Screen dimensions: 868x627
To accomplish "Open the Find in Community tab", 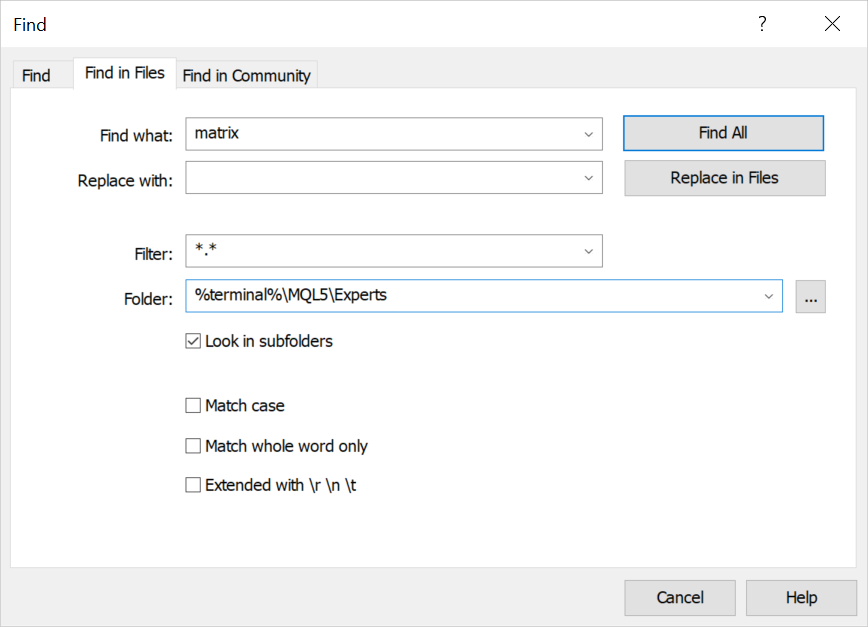I will pos(246,74).
